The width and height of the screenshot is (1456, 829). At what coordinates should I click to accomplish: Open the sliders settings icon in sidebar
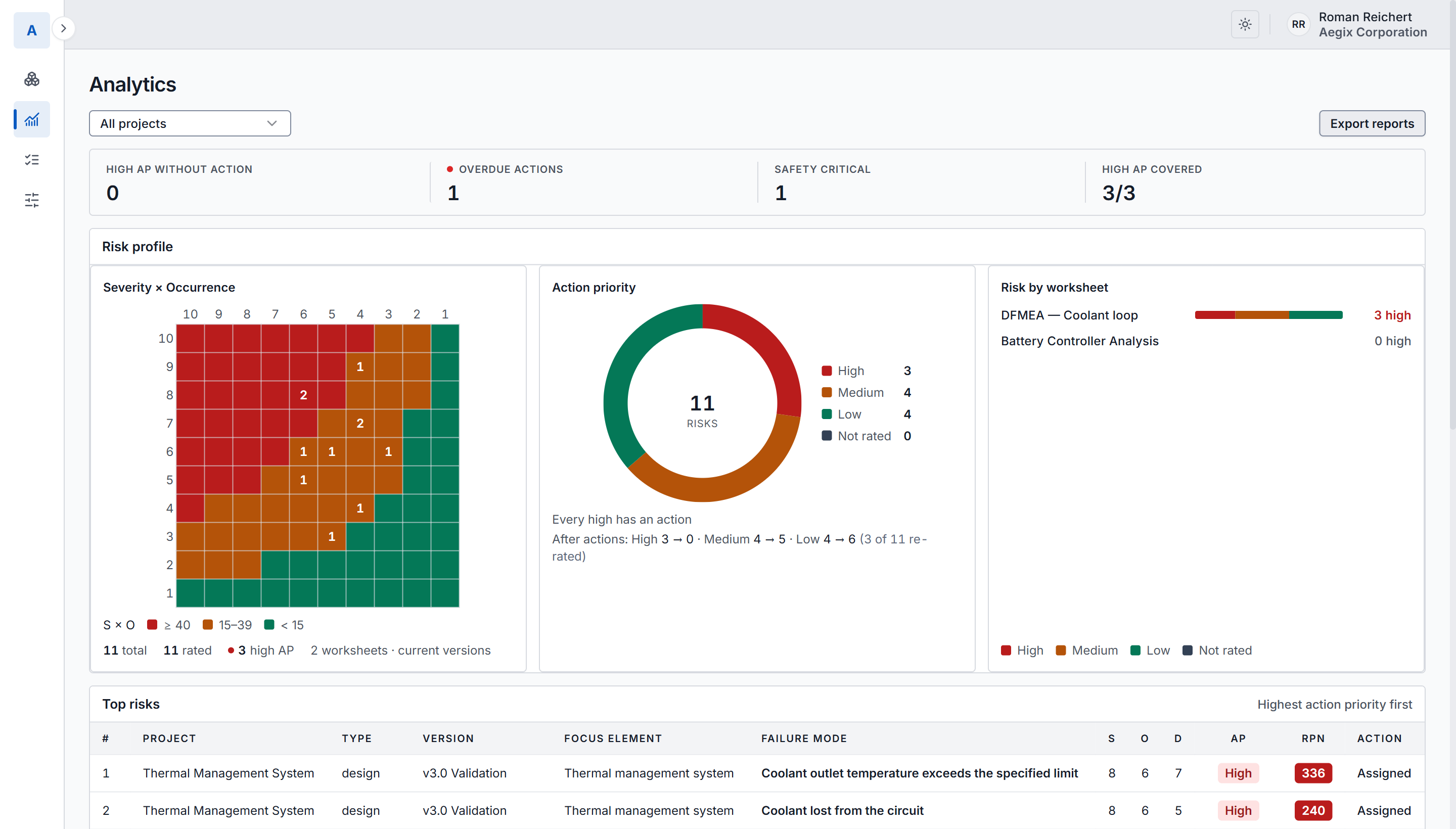tap(32, 200)
